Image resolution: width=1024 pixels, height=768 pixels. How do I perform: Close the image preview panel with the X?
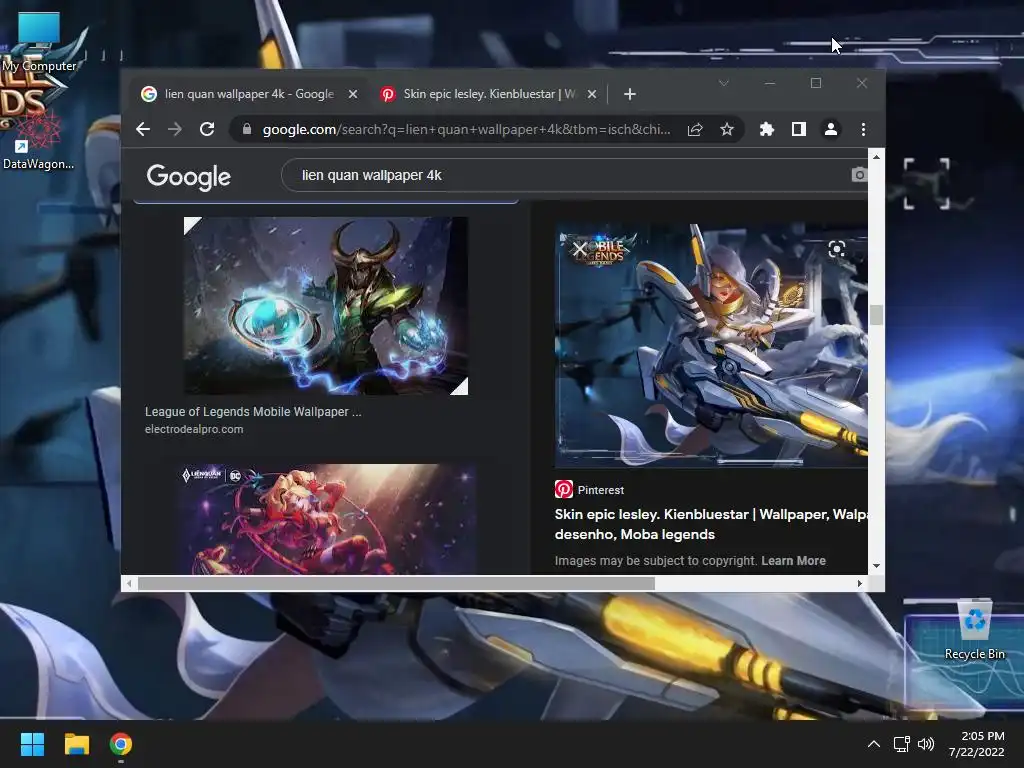coord(579,249)
